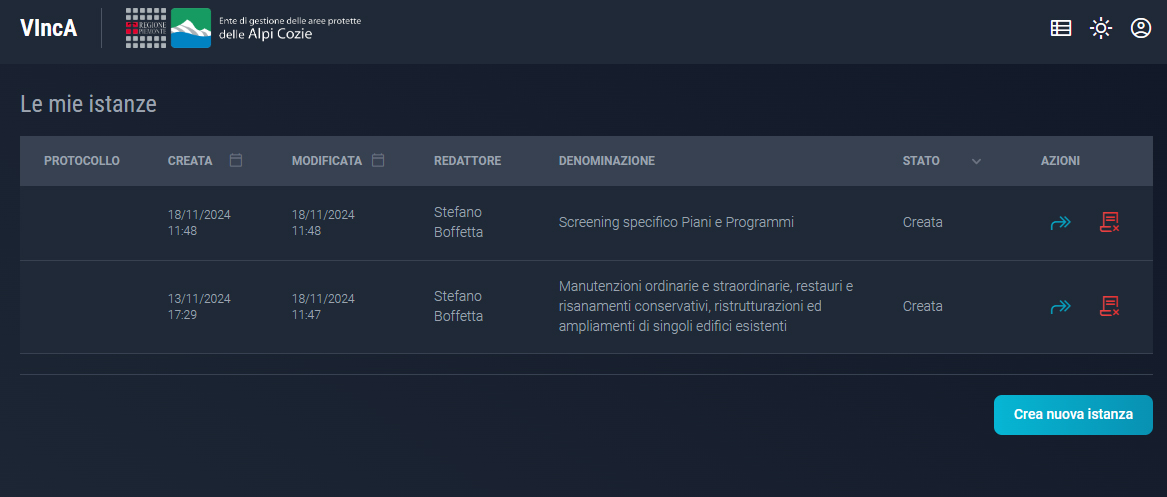Screen dimensions: 1167x497
Task: Click the Regione Piemonte logo
Action: click(146, 28)
